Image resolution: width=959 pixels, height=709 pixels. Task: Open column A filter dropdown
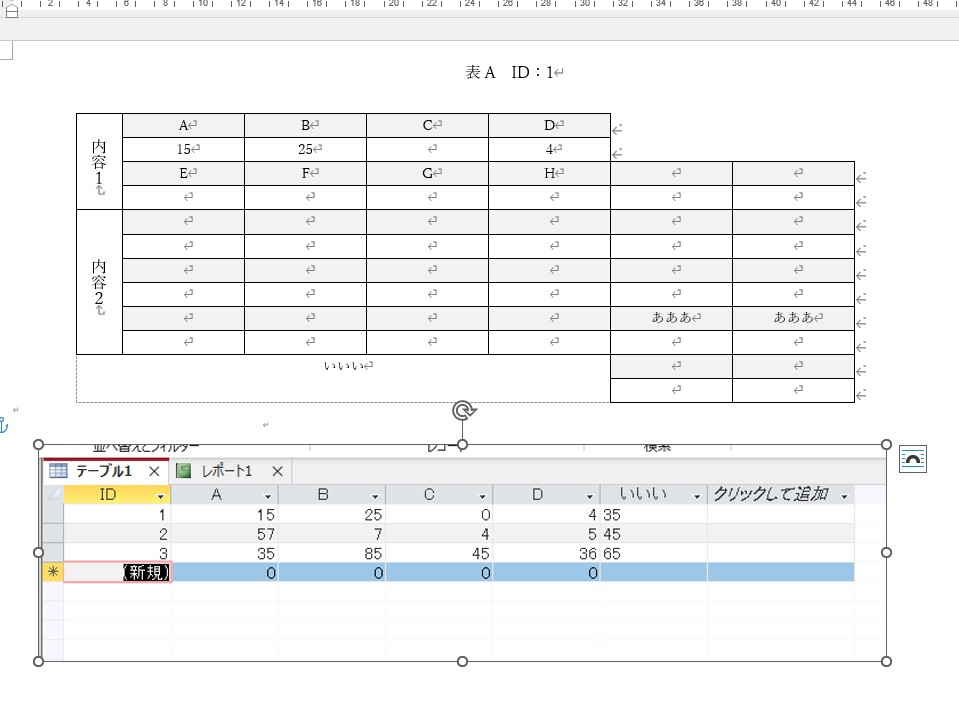coord(267,494)
